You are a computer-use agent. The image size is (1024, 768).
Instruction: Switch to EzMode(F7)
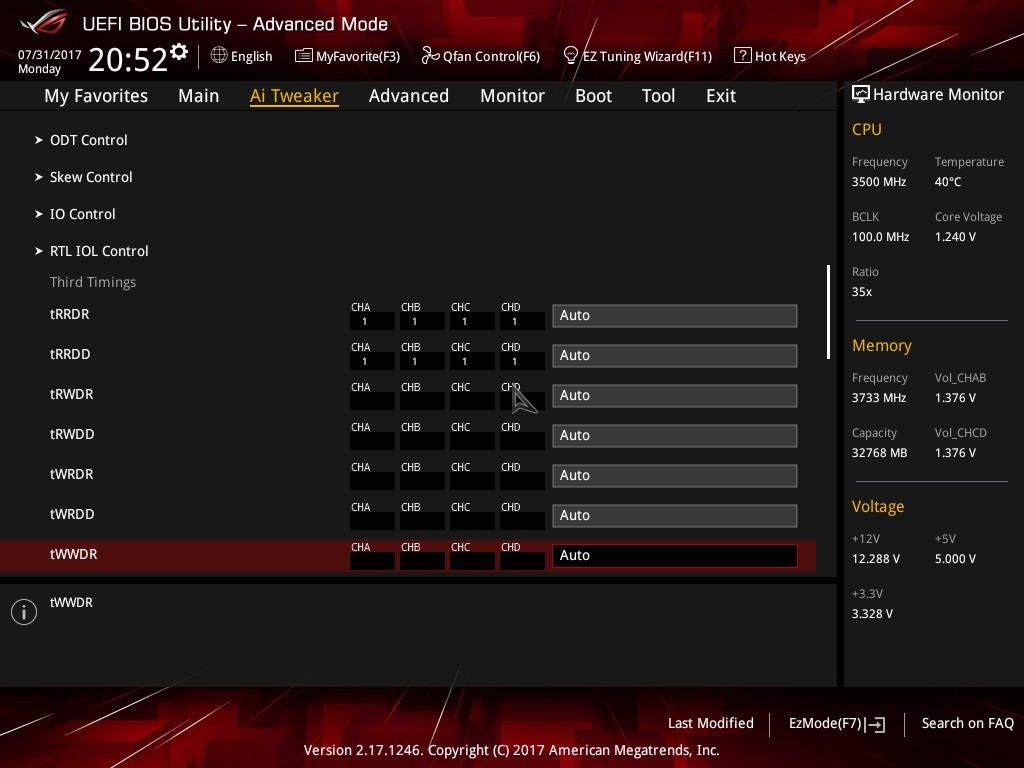tap(836, 723)
